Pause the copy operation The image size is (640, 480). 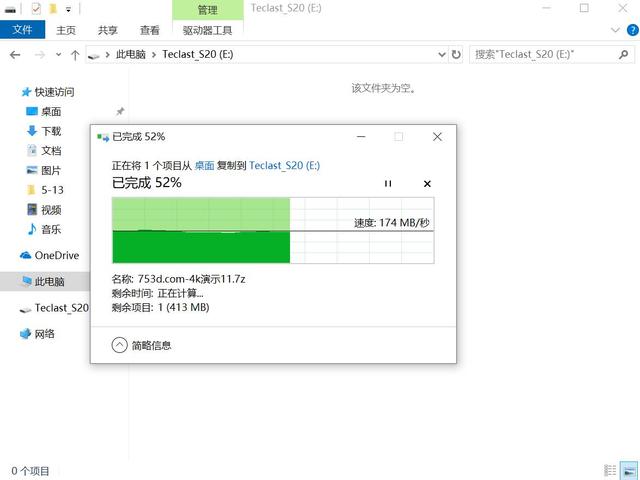point(388,184)
